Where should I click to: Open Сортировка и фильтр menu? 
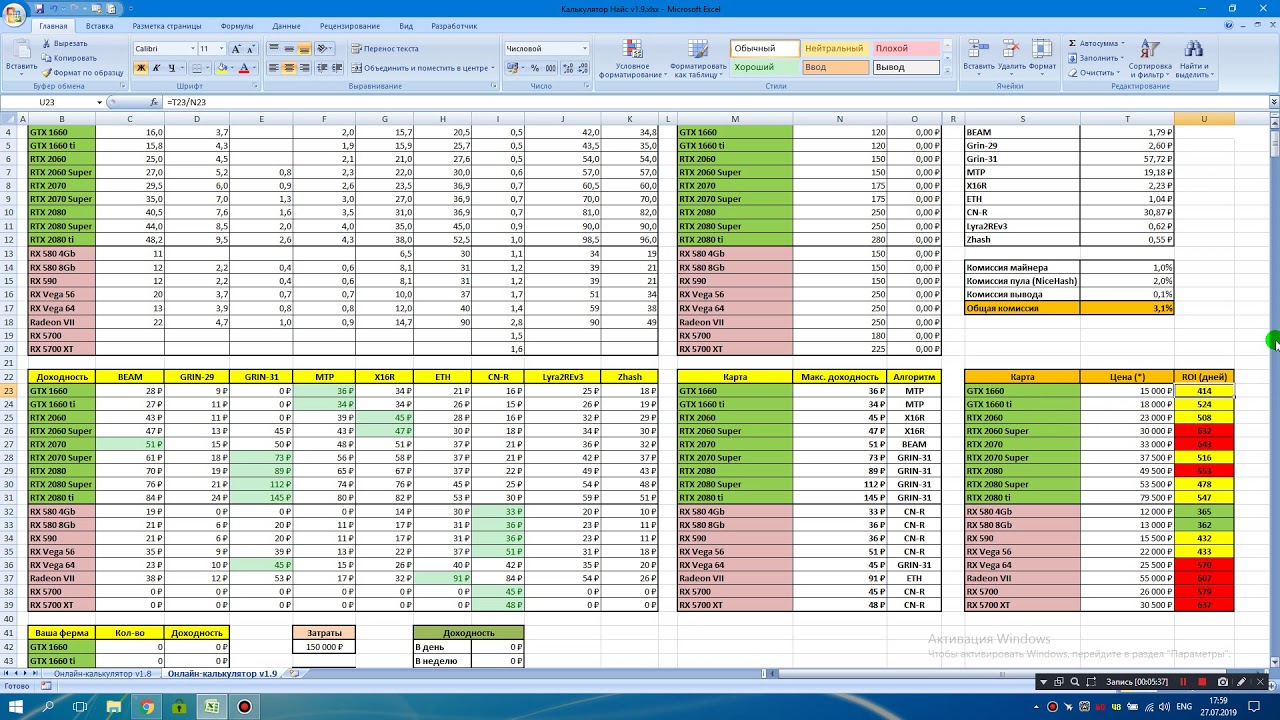[x=1150, y=59]
